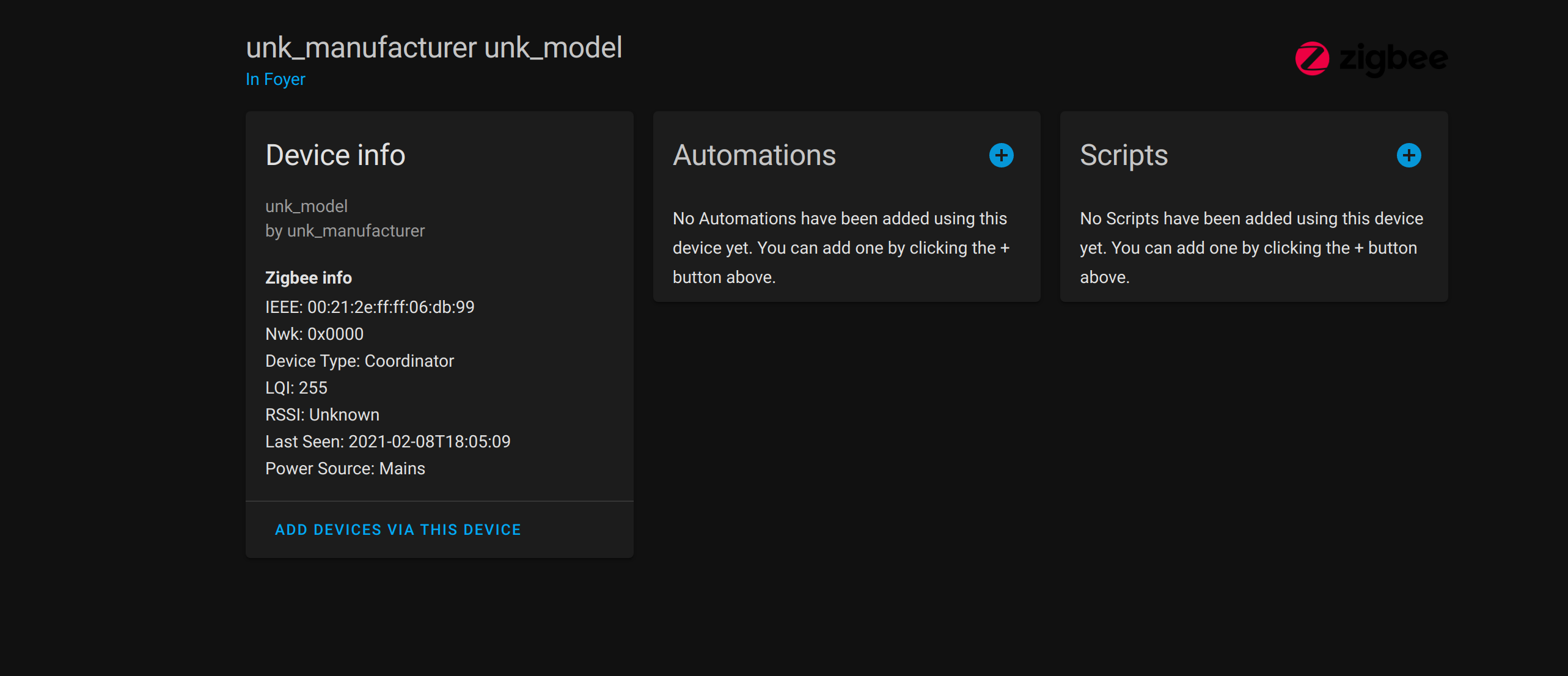Click the plus icon to add an Automation
This screenshot has width=1568, height=676.
pyautogui.click(x=1001, y=155)
